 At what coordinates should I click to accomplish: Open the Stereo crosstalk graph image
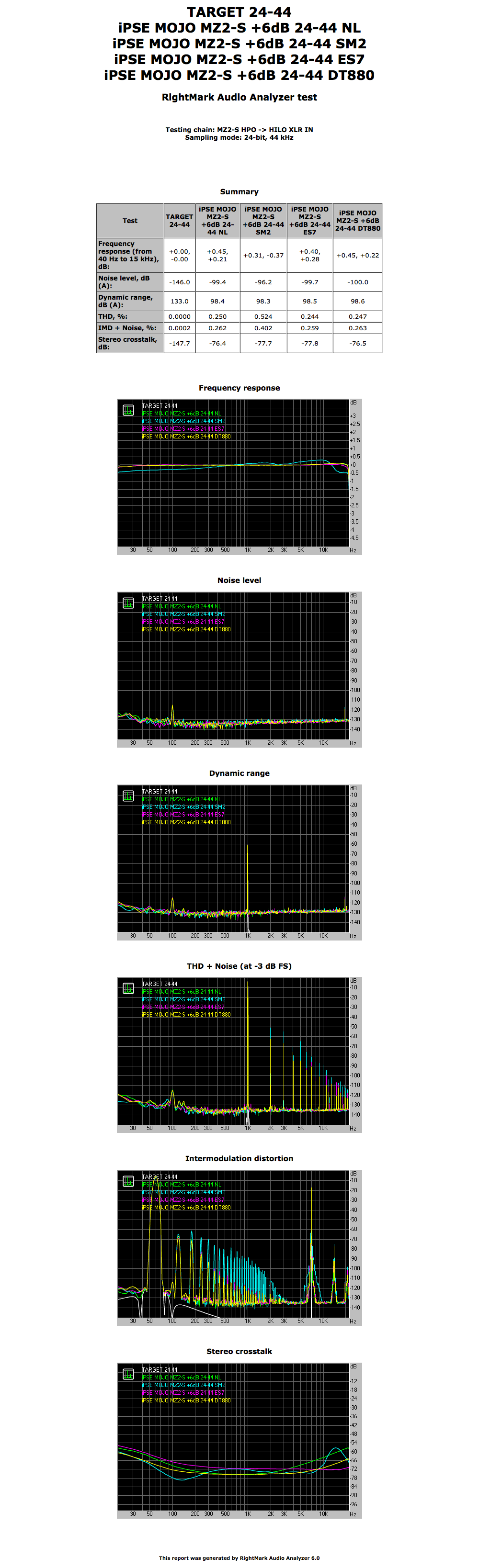coord(239,1441)
